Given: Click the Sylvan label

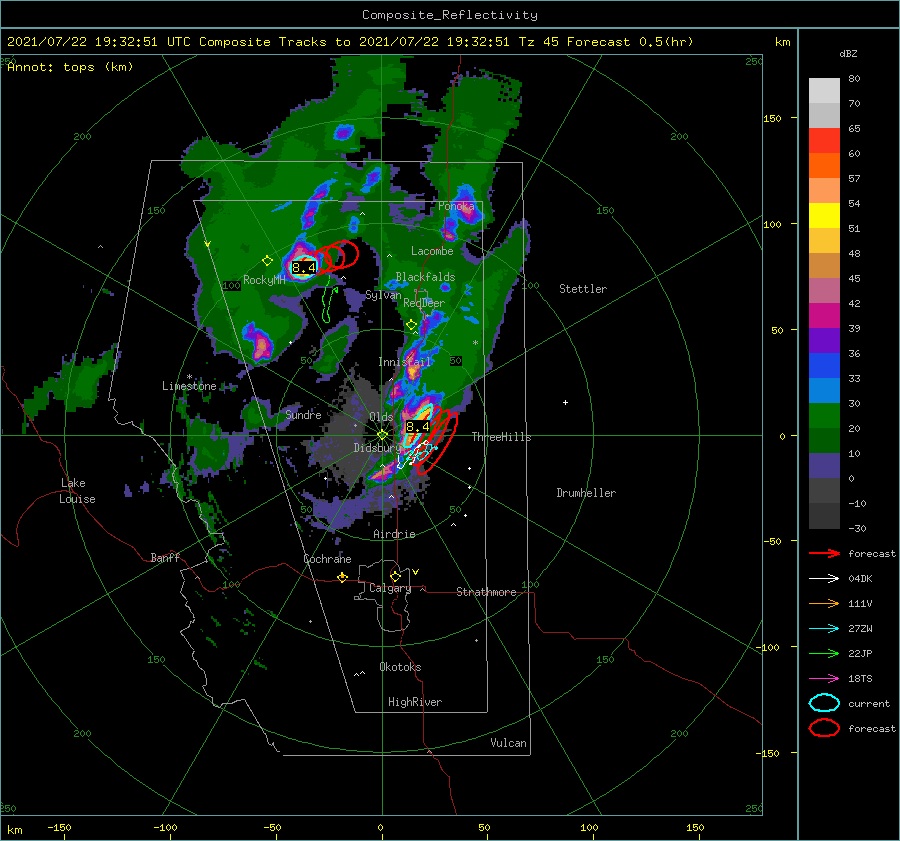Looking at the screenshot, I should [383, 295].
